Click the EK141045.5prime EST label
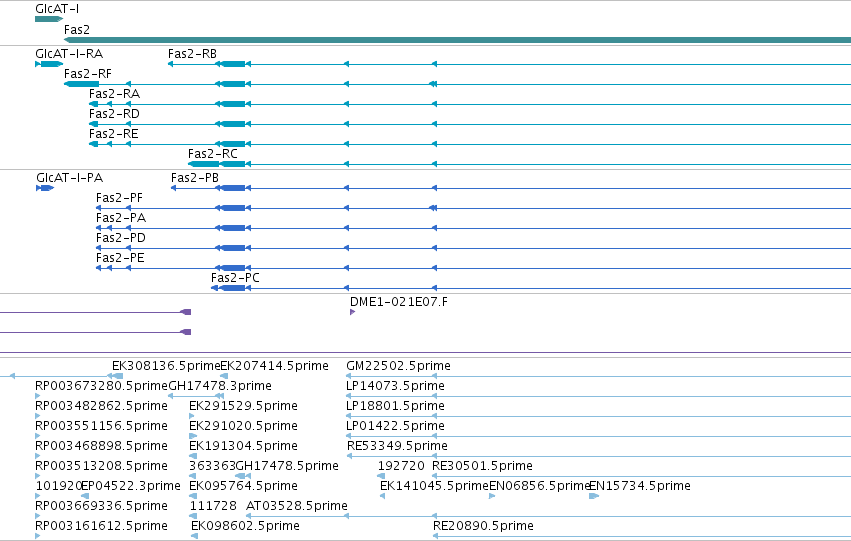Viewport: 851px width, 541px height. click(x=435, y=486)
